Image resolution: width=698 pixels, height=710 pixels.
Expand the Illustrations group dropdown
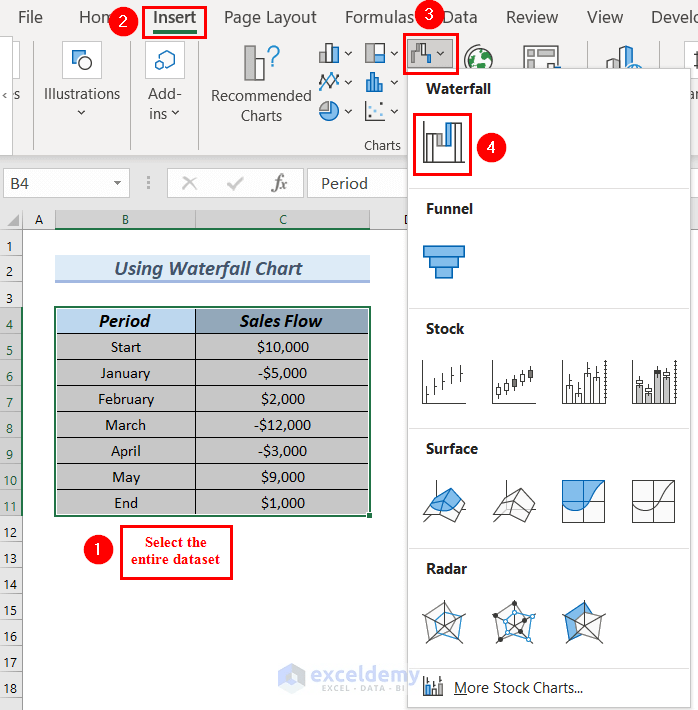[81, 112]
